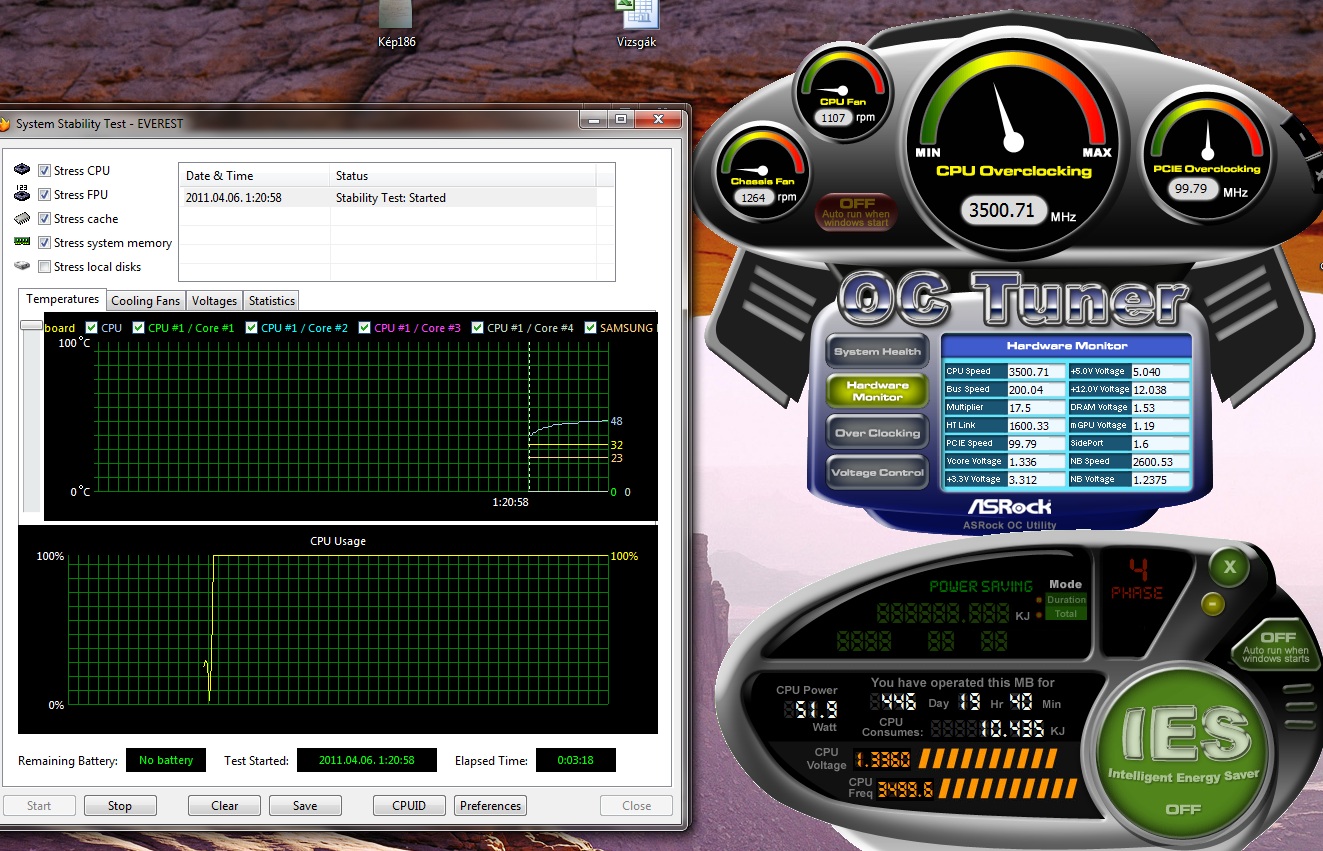Enable Stress local disks

point(44,267)
